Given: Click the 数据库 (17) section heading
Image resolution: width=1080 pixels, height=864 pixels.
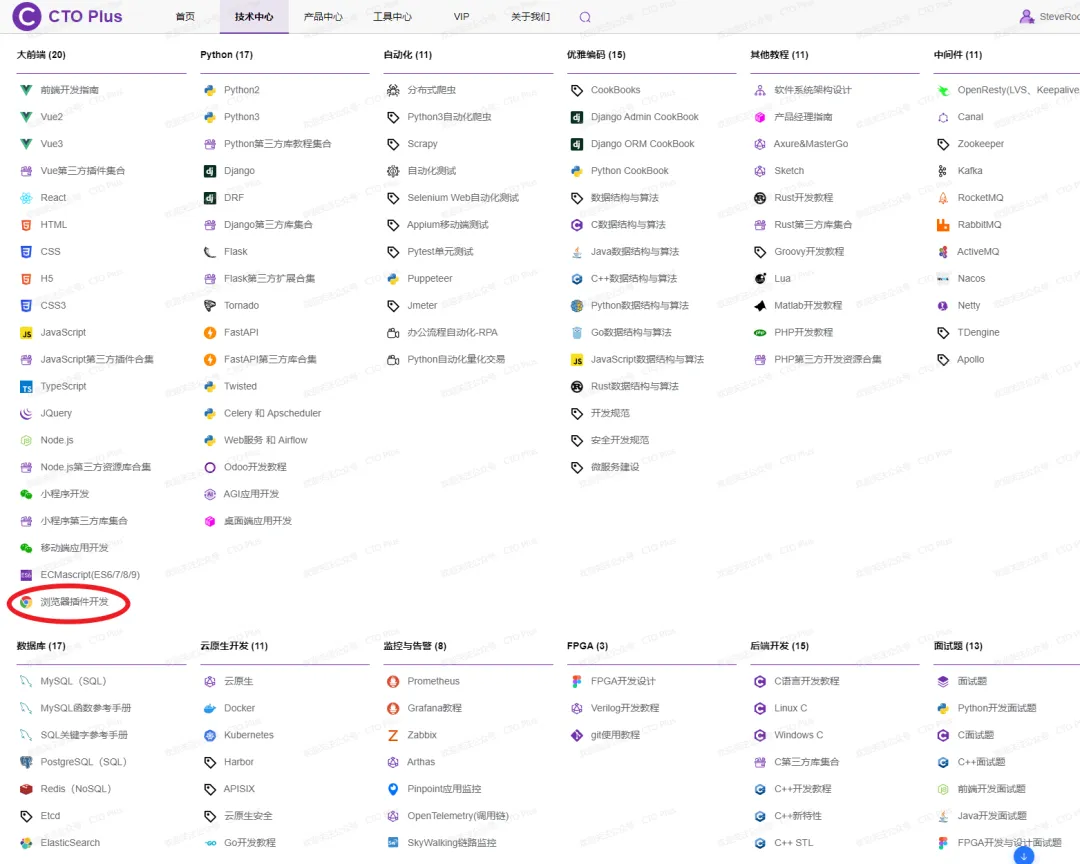Looking at the screenshot, I should coord(41,646).
